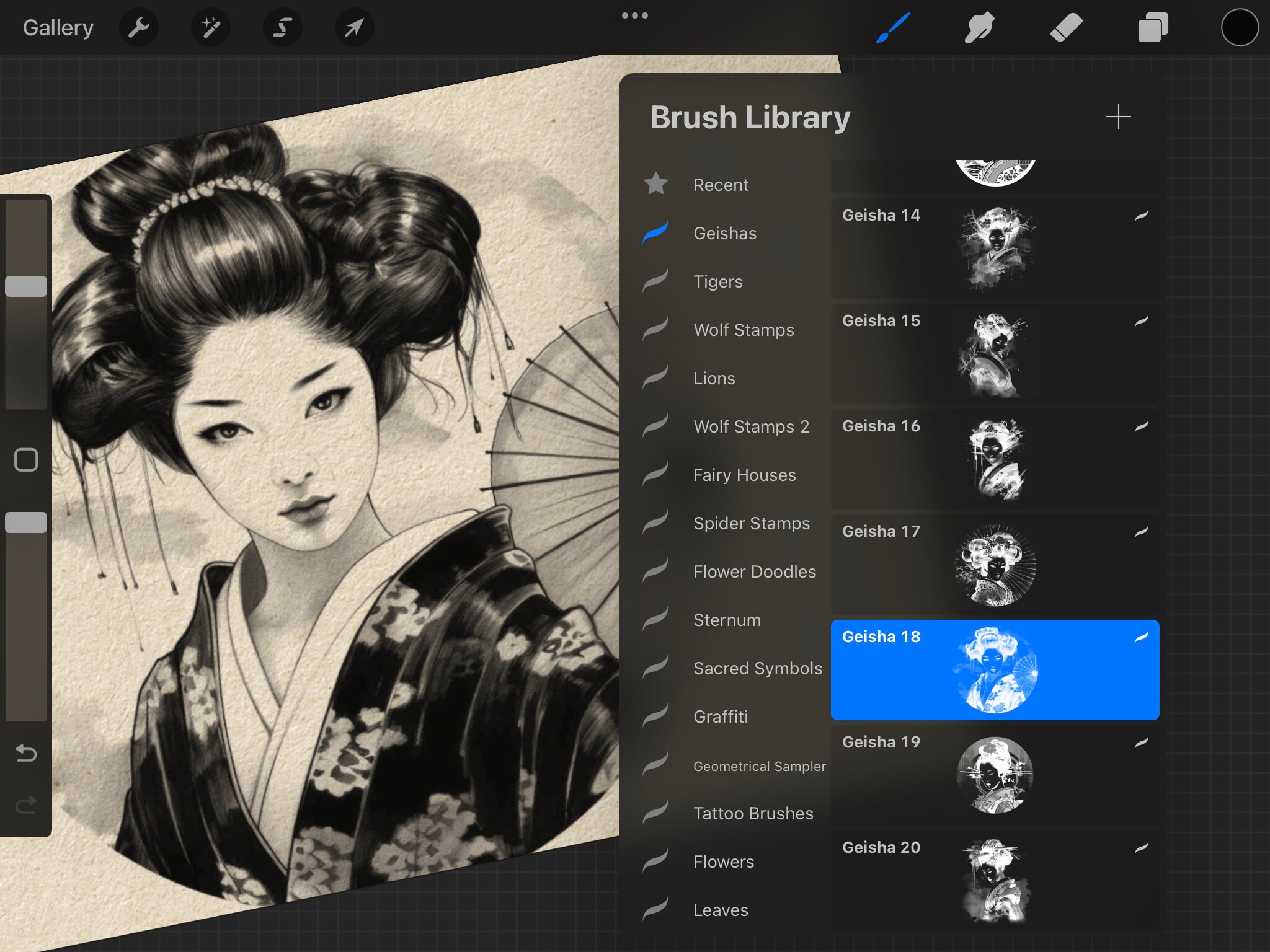Select the Lions brush set
Screen dimensions: 1270x952
coord(714,378)
